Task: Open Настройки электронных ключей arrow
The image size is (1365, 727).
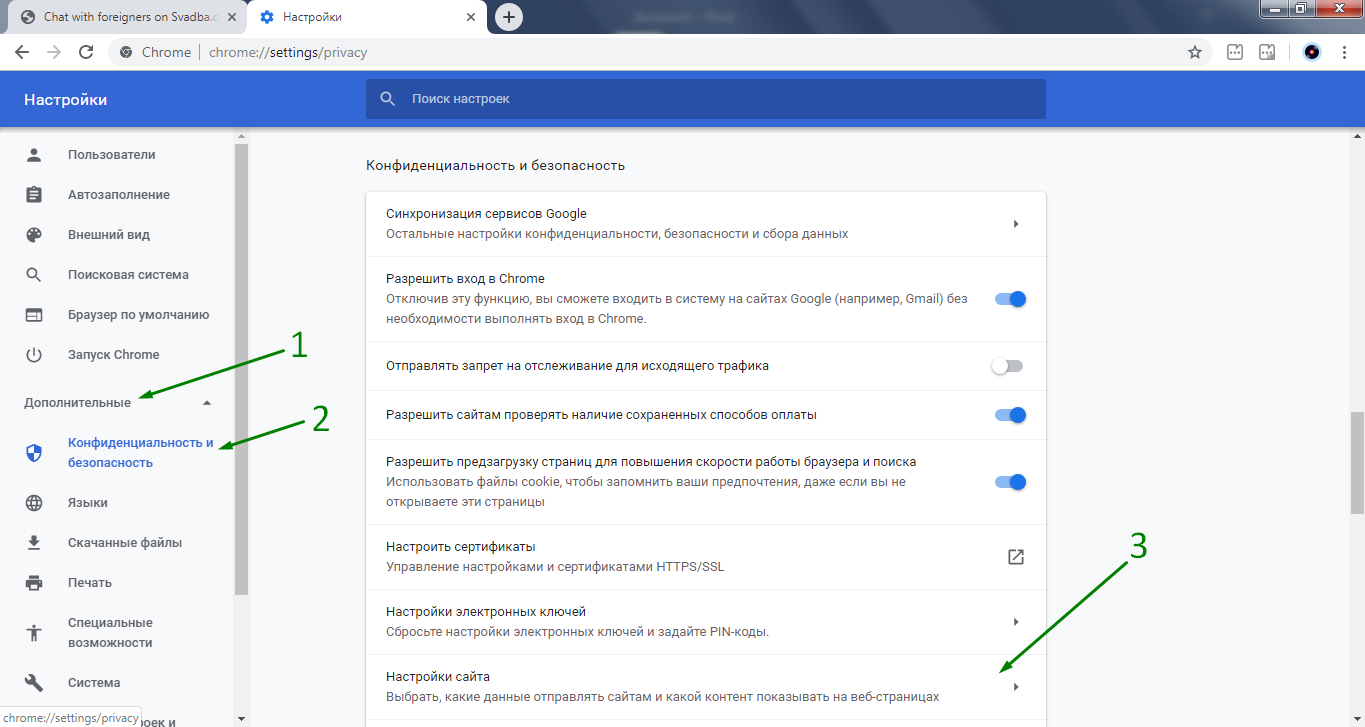Action: (x=1015, y=622)
